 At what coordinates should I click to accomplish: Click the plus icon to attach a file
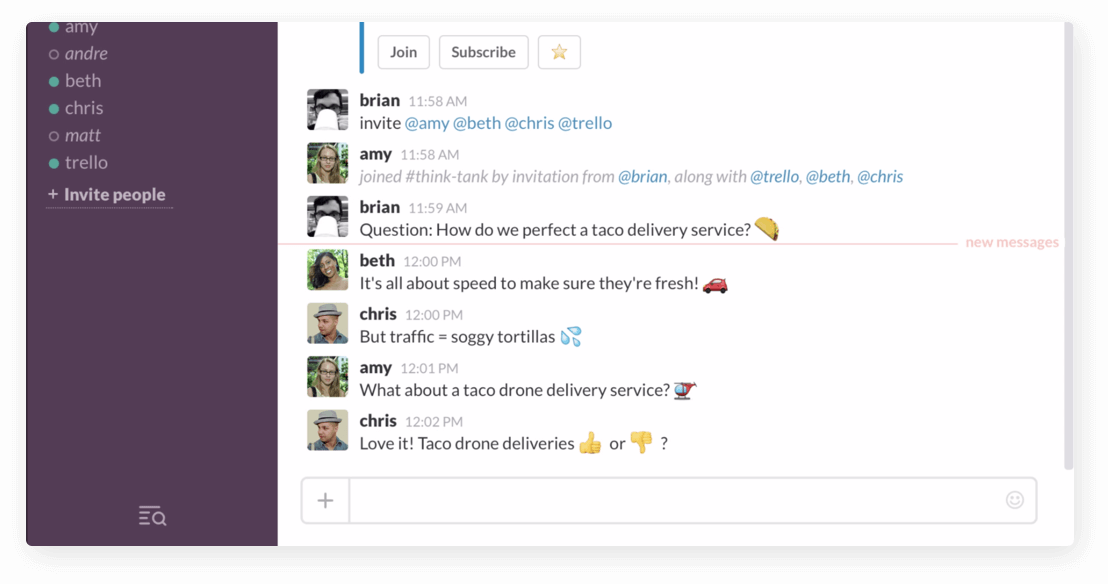[x=325, y=500]
